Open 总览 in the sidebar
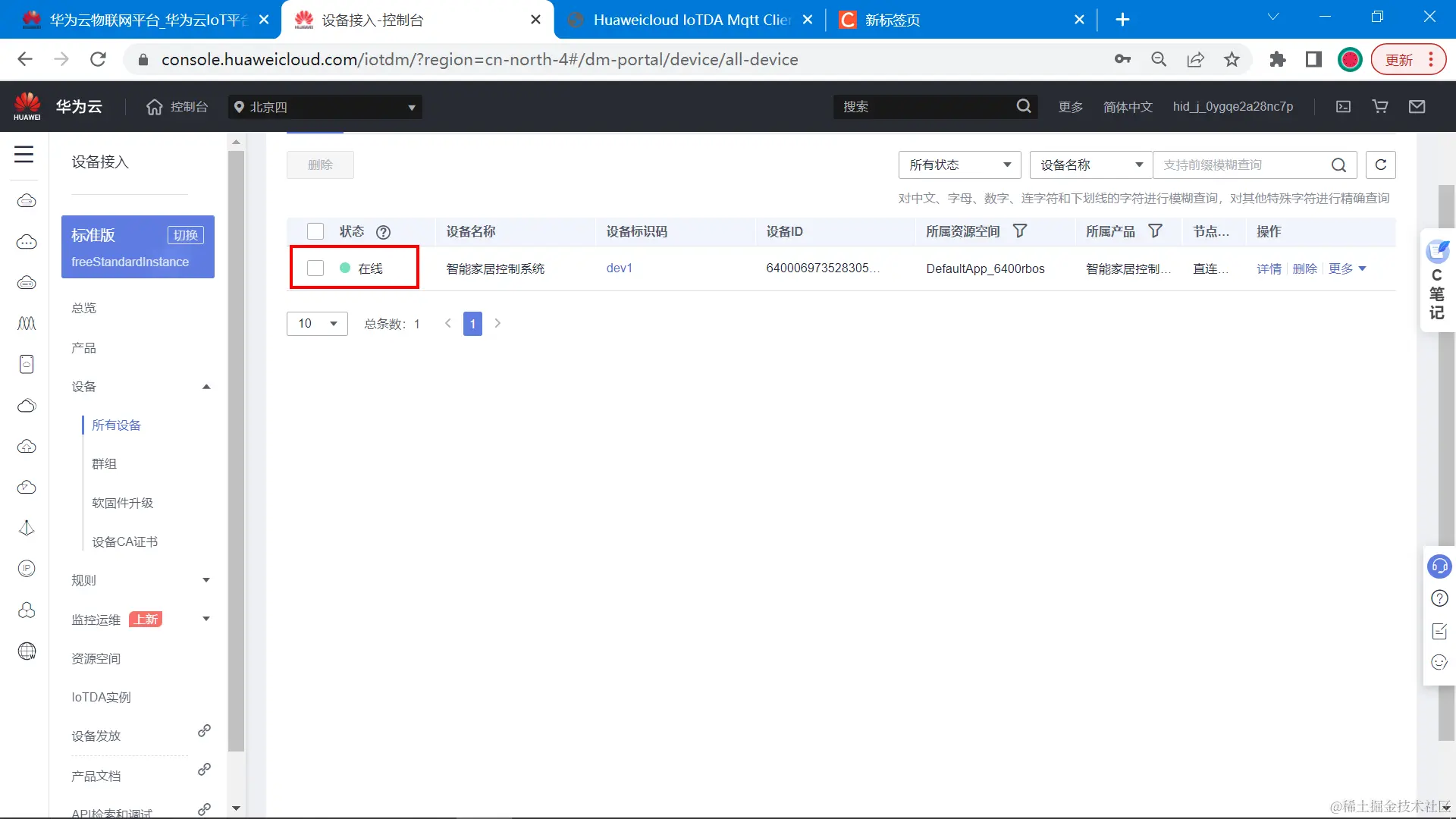Screen dimensions: 1456x819 click(84, 308)
